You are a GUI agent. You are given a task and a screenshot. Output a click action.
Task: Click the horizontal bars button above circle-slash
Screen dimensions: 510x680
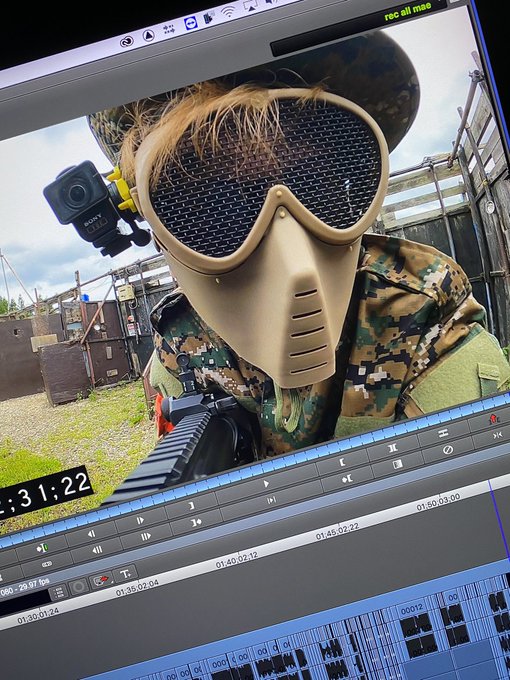[x=443, y=433]
